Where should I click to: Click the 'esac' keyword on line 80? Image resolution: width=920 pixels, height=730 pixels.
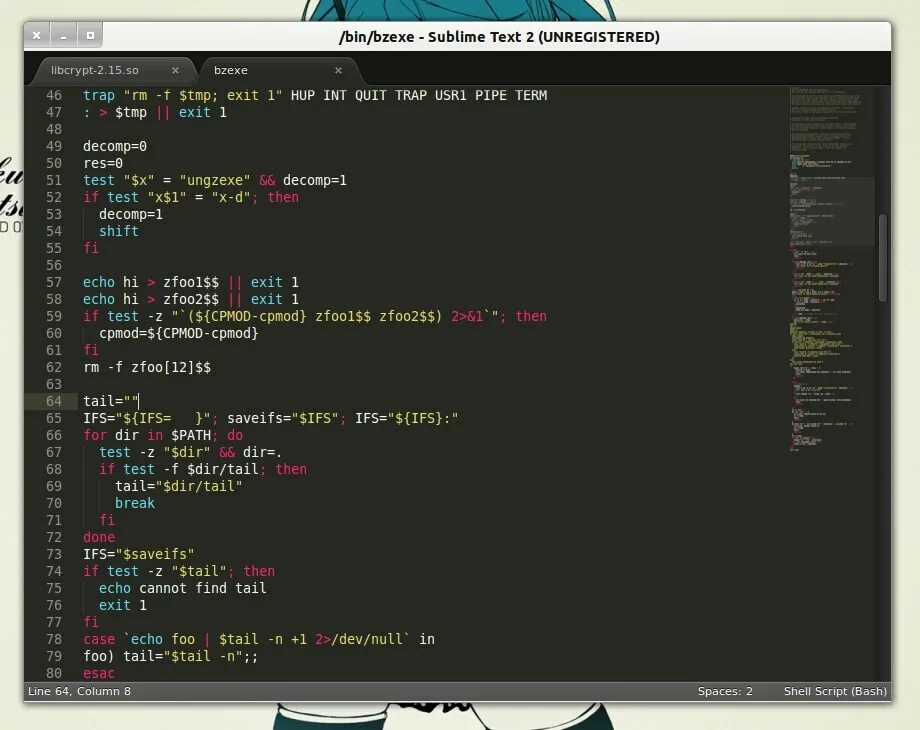click(99, 672)
